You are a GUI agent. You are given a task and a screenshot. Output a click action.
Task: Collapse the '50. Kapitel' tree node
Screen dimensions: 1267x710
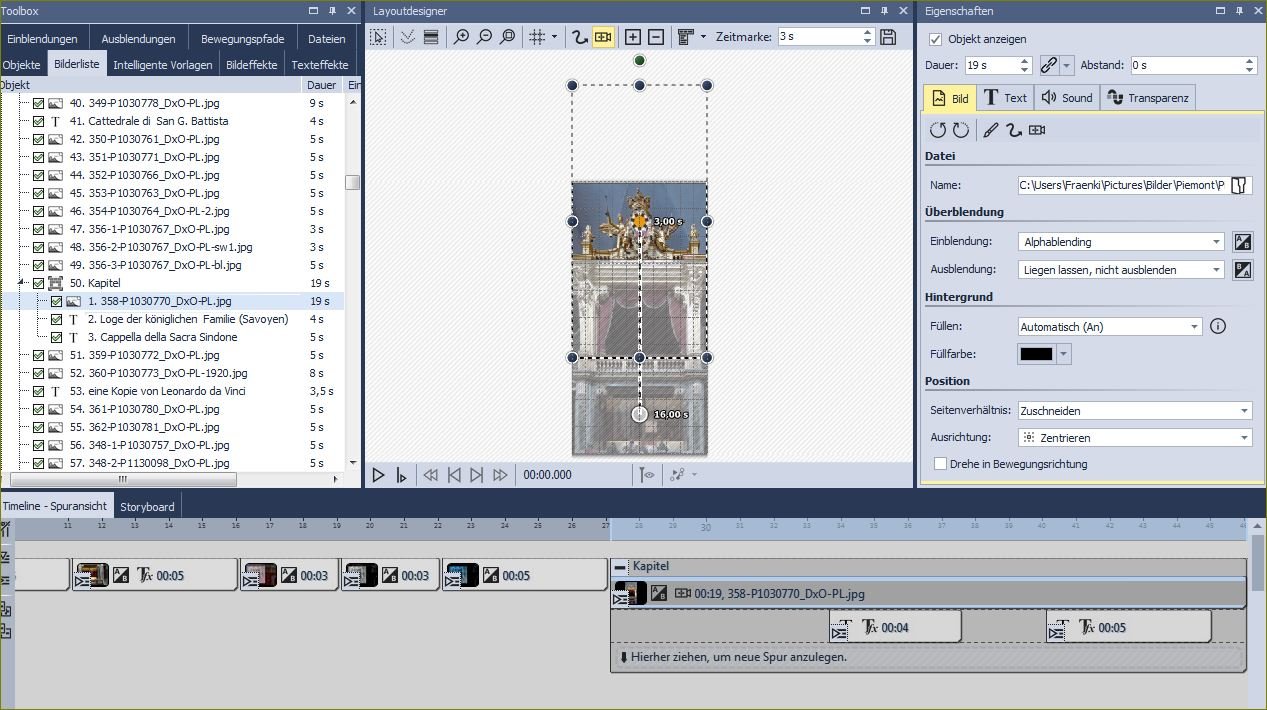coord(22,283)
